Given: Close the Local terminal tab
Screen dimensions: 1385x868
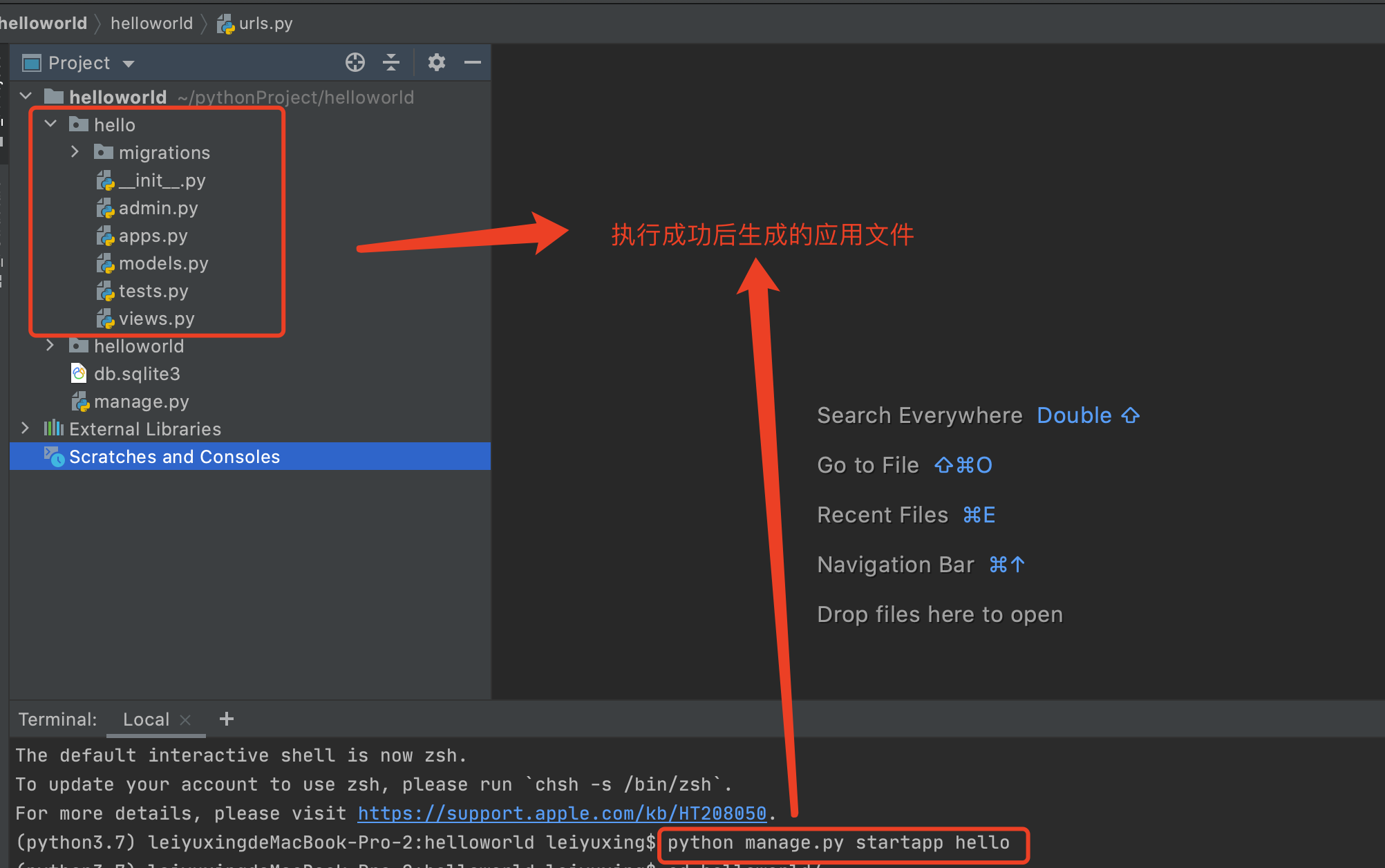Looking at the screenshot, I should coord(185,720).
